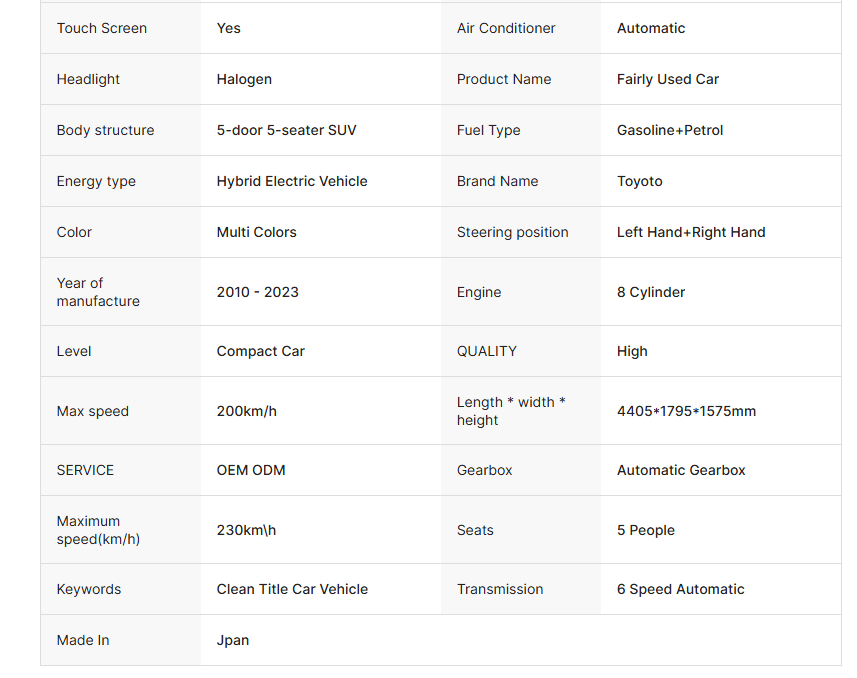Image resolution: width=857 pixels, height=678 pixels.
Task: Click the Gasoline+Petrol fuel type value
Action: point(670,130)
